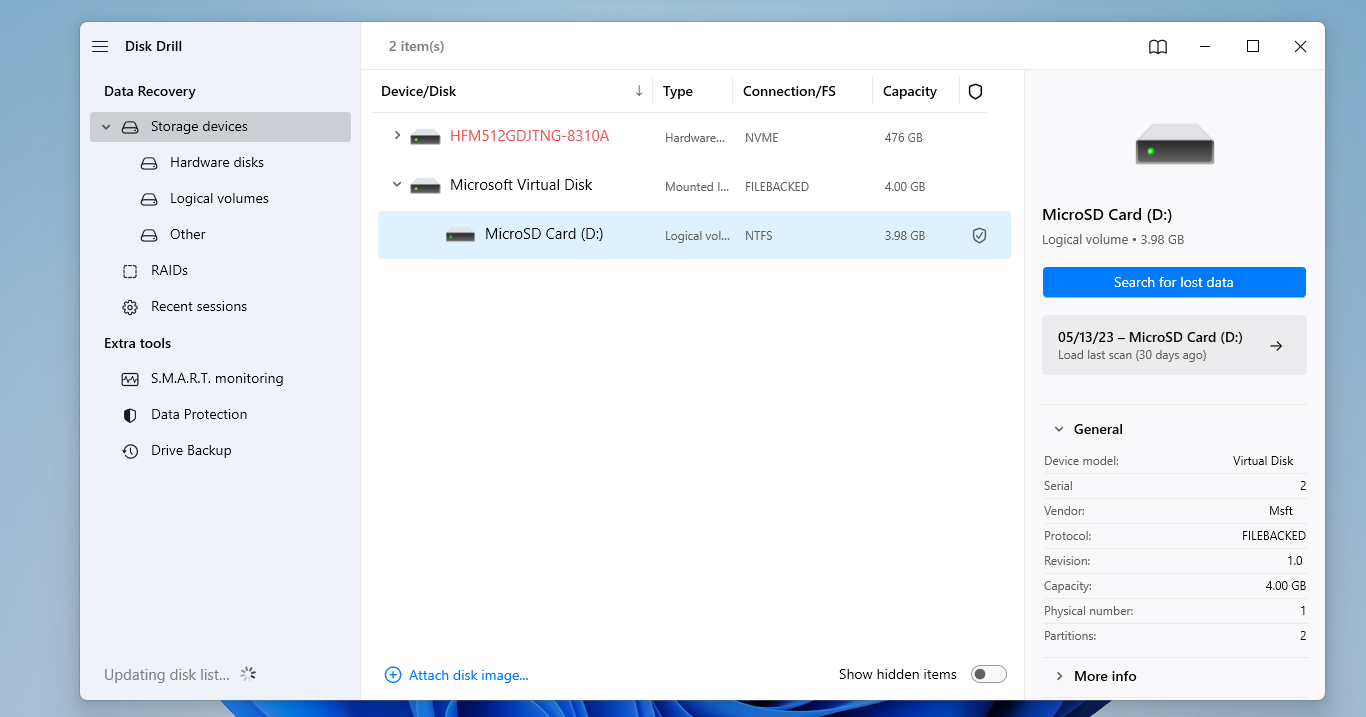Open the hamburger menu next to Disk Drill
This screenshot has height=717, width=1366.
tap(100, 47)
